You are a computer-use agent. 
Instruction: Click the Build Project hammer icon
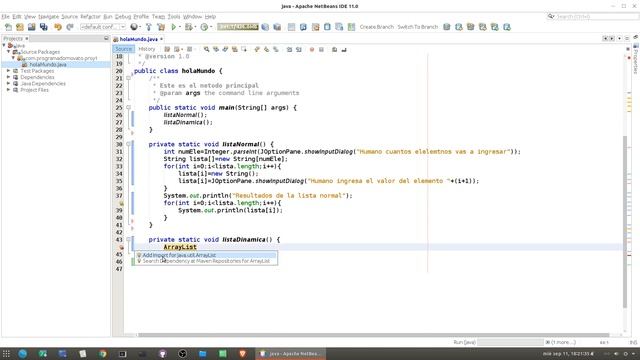point(149,27)
